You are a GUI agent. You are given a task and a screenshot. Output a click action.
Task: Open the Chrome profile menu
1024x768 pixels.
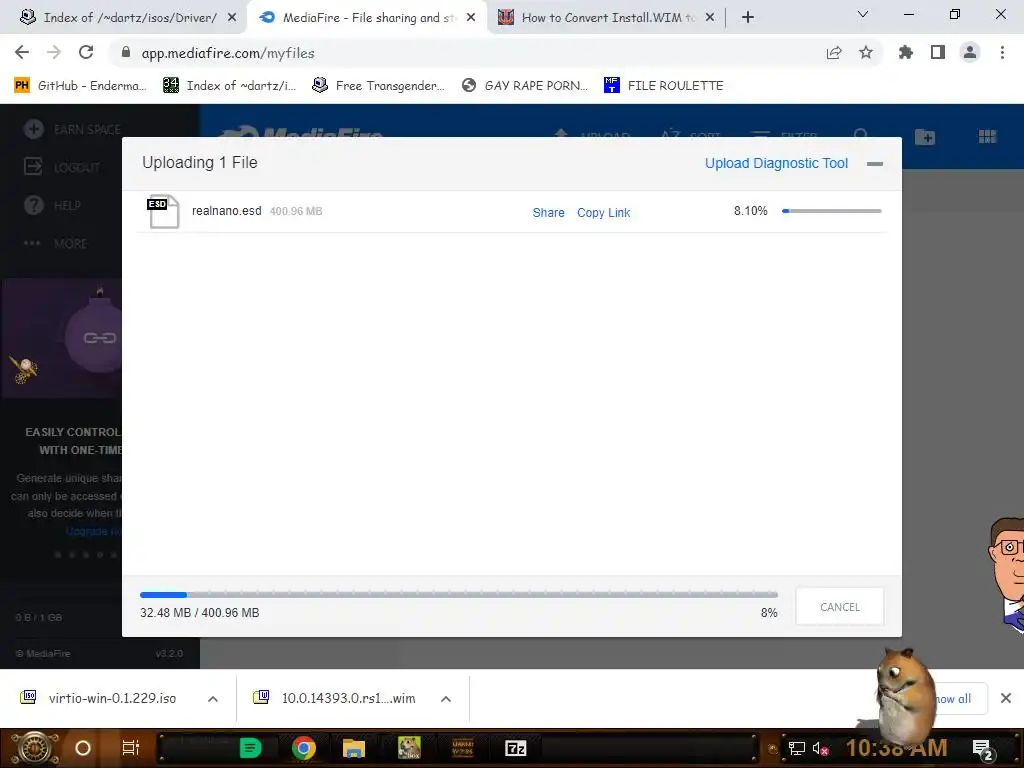pyautogui.click(x=970, y=52)
